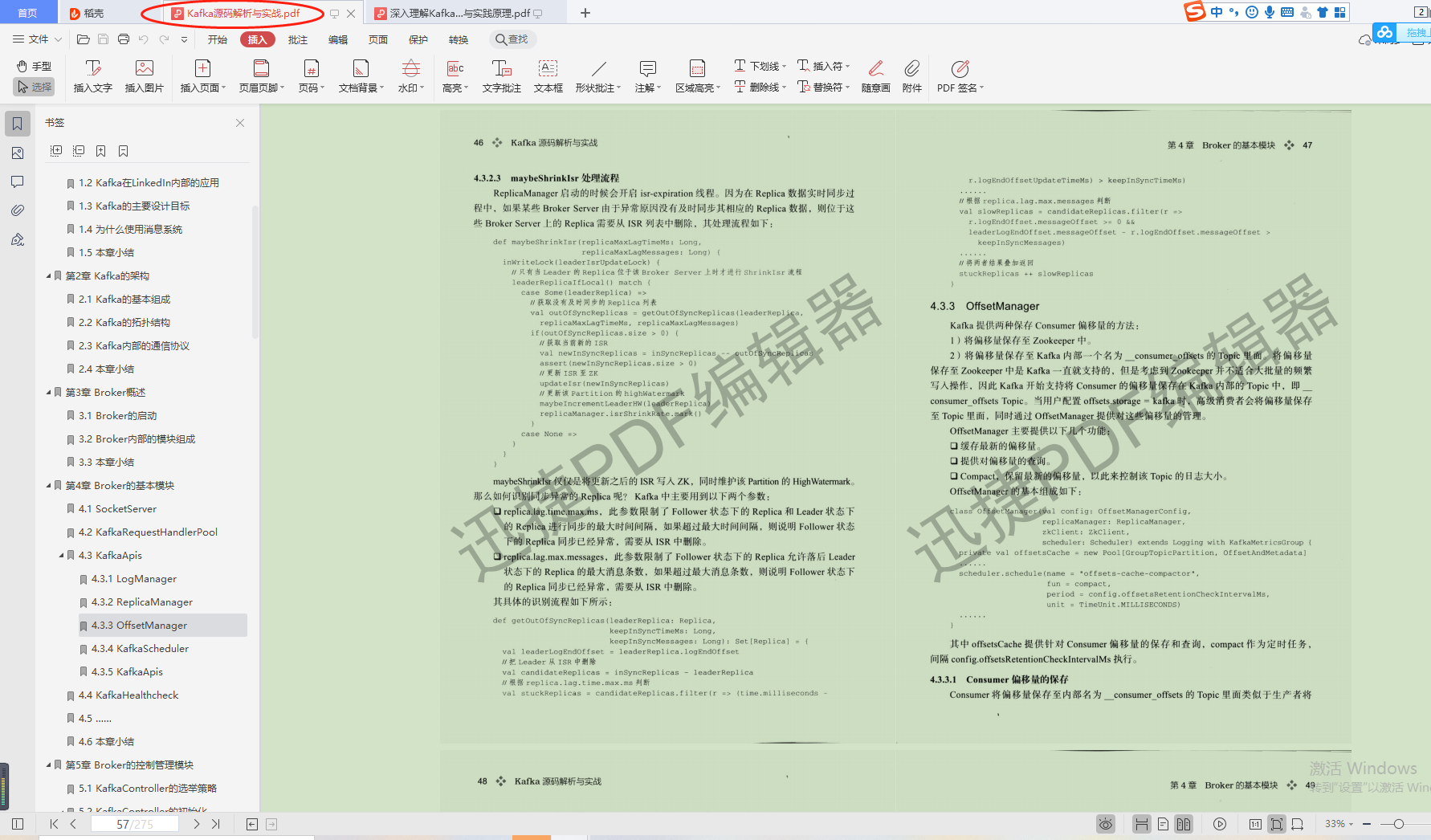Toggle the navigation pane button in status bar
The height and width of the screenshot is (840, 1431).
(x=18, y=824)
